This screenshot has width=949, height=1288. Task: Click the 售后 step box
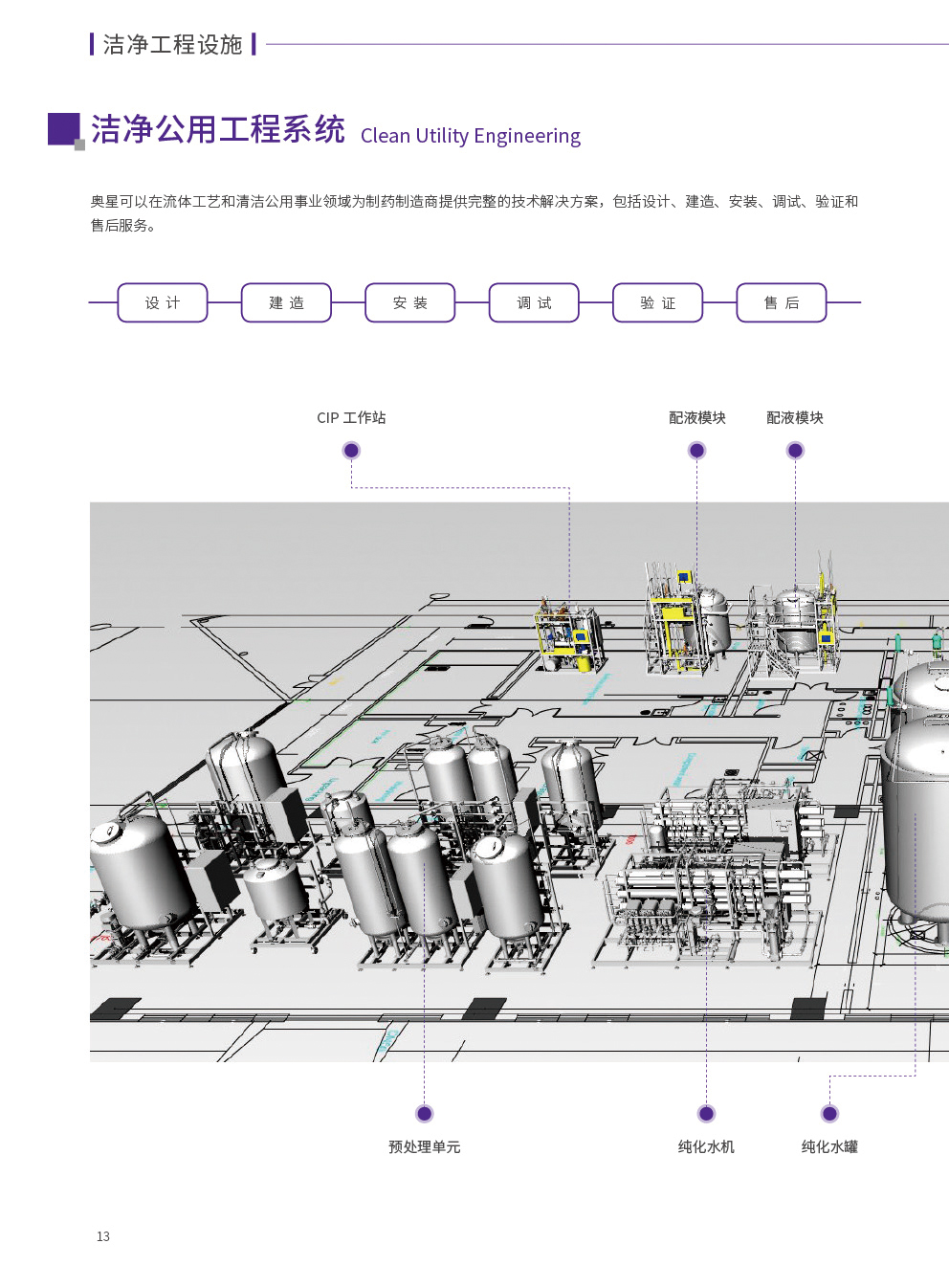coord(781,302)
